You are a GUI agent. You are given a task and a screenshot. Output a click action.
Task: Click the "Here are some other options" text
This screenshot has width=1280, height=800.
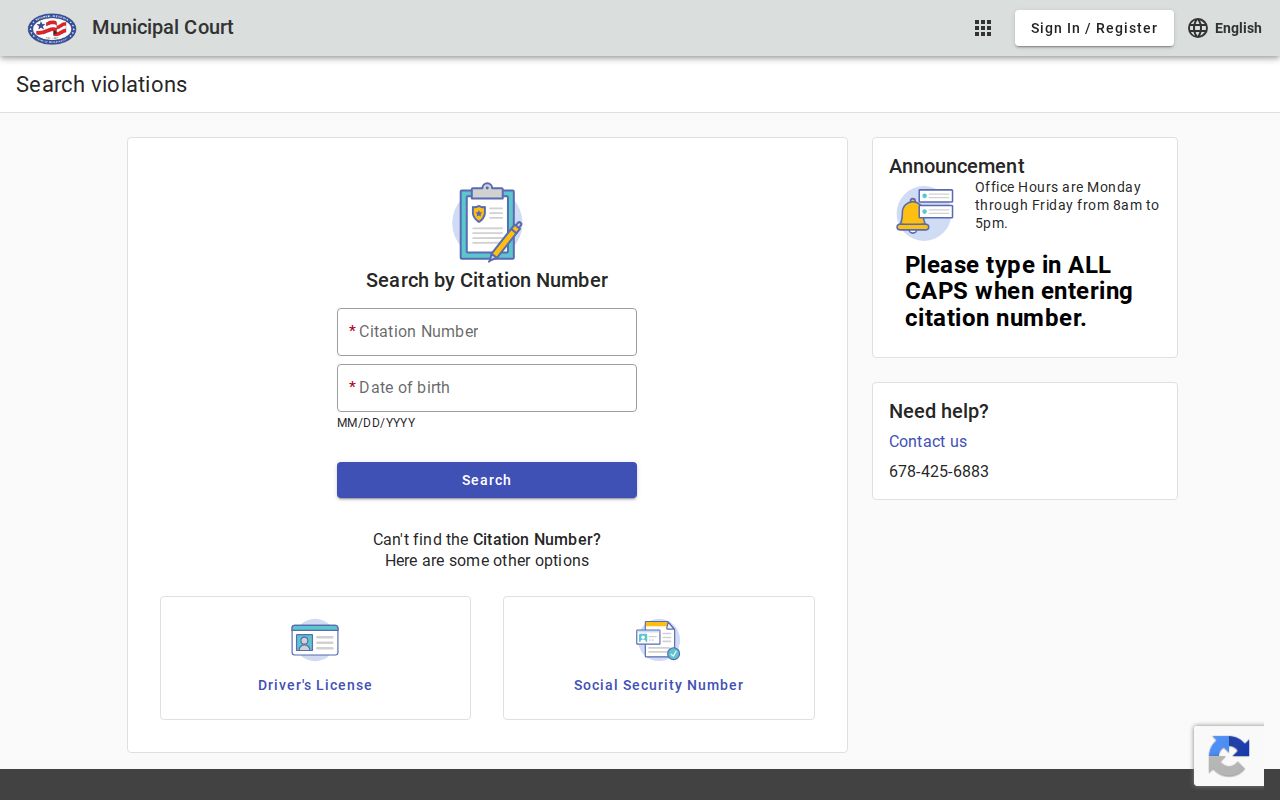(x=487, y=560)
